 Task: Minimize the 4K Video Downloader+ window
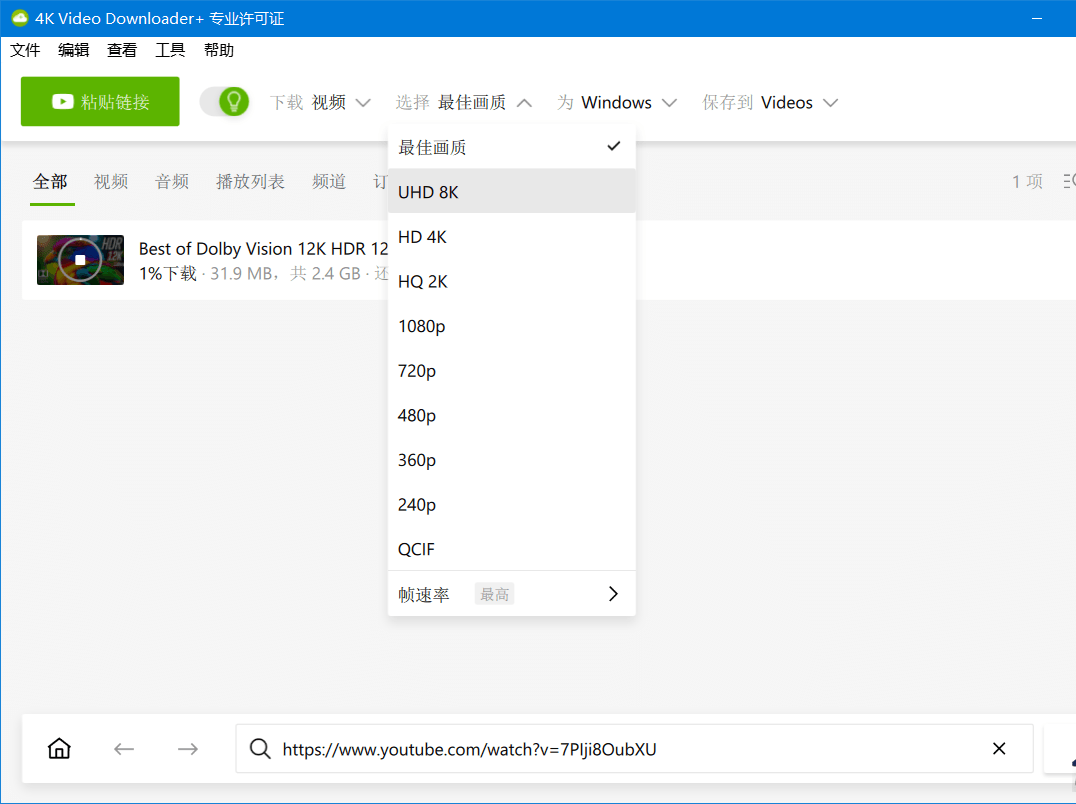pos(1037,19)
